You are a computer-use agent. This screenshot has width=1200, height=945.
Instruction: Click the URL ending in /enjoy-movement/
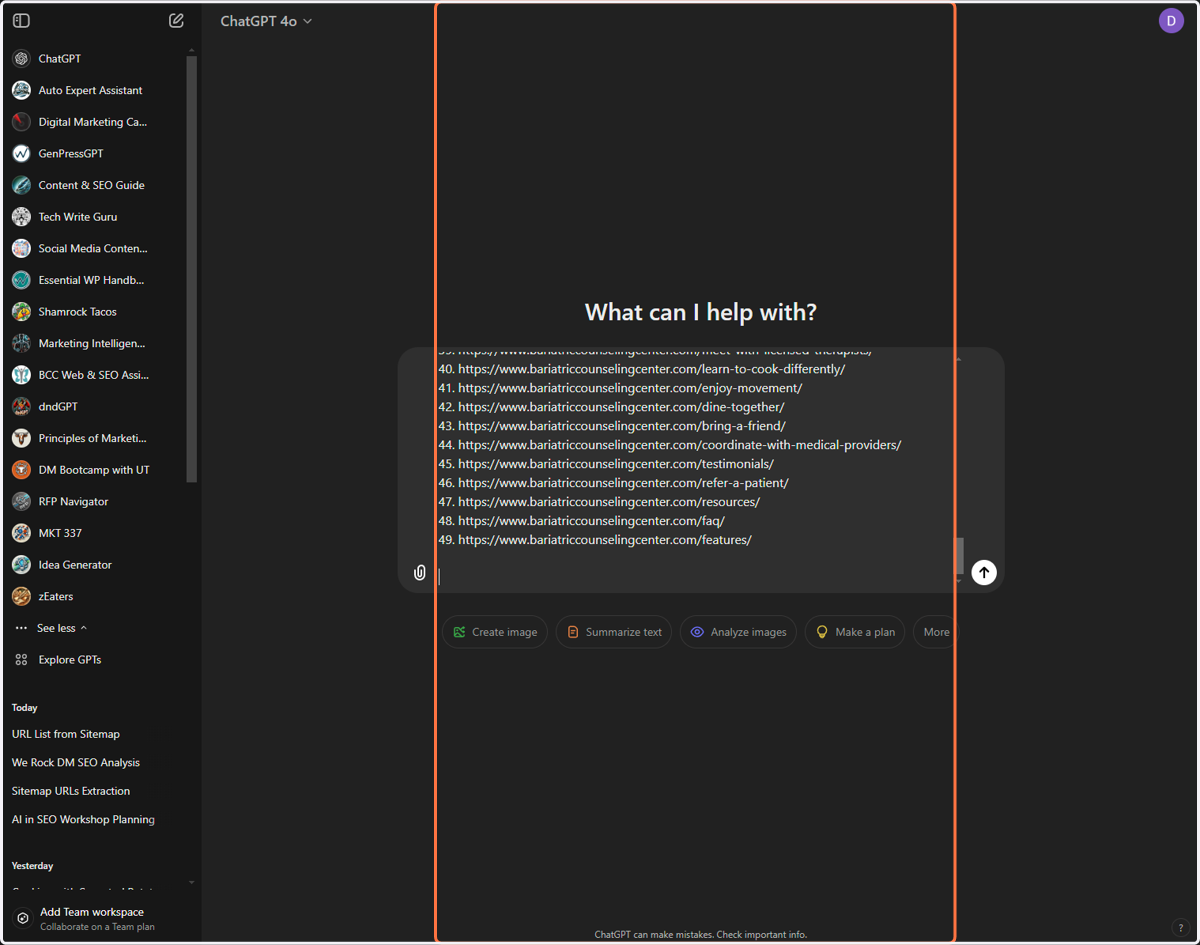pos(630,388)
